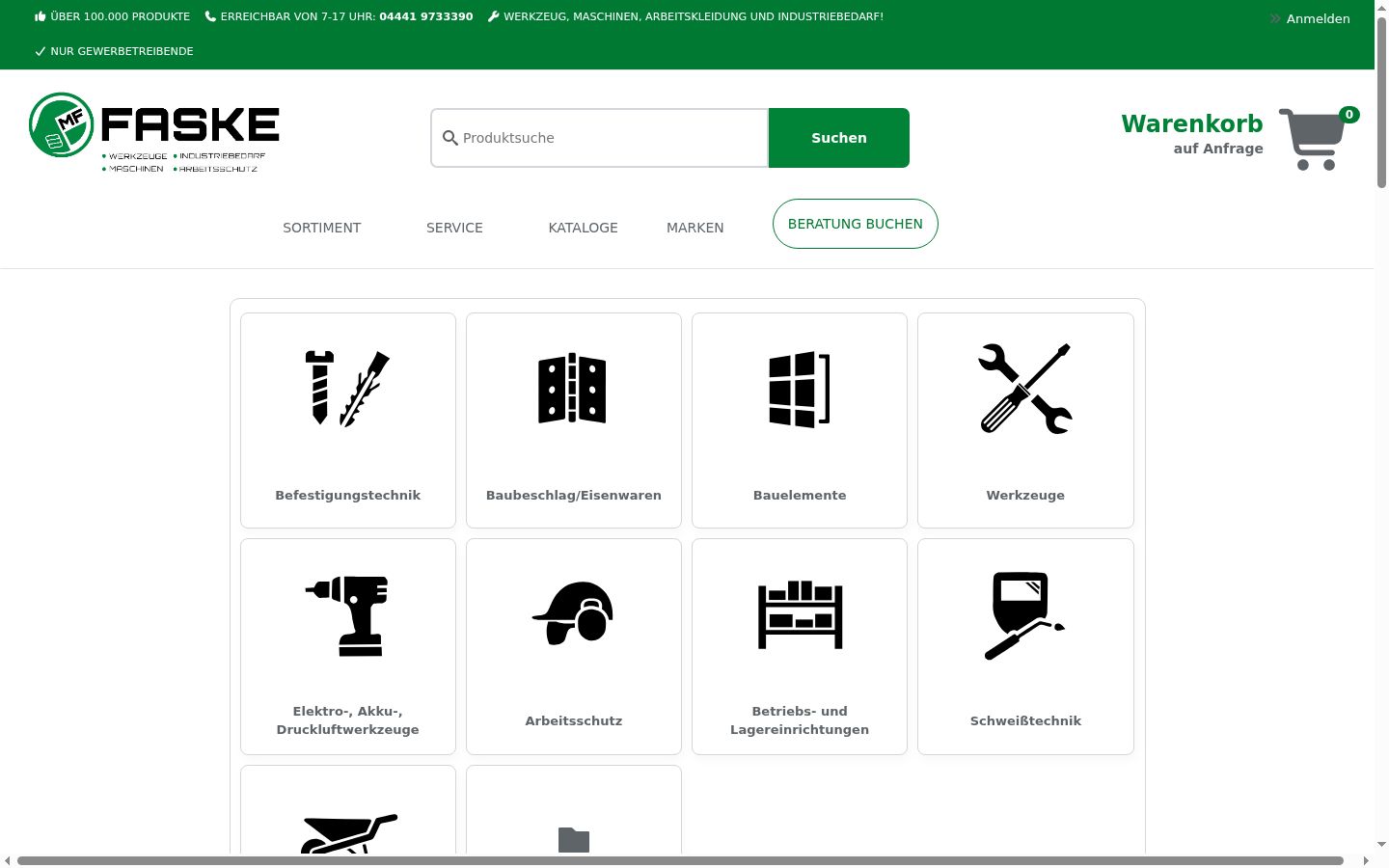The width and height of the screenshot is (1389, 868).
Task: Choose the Werkzeuge wrench and screwdriver icon
Action: click(1025, 389)
